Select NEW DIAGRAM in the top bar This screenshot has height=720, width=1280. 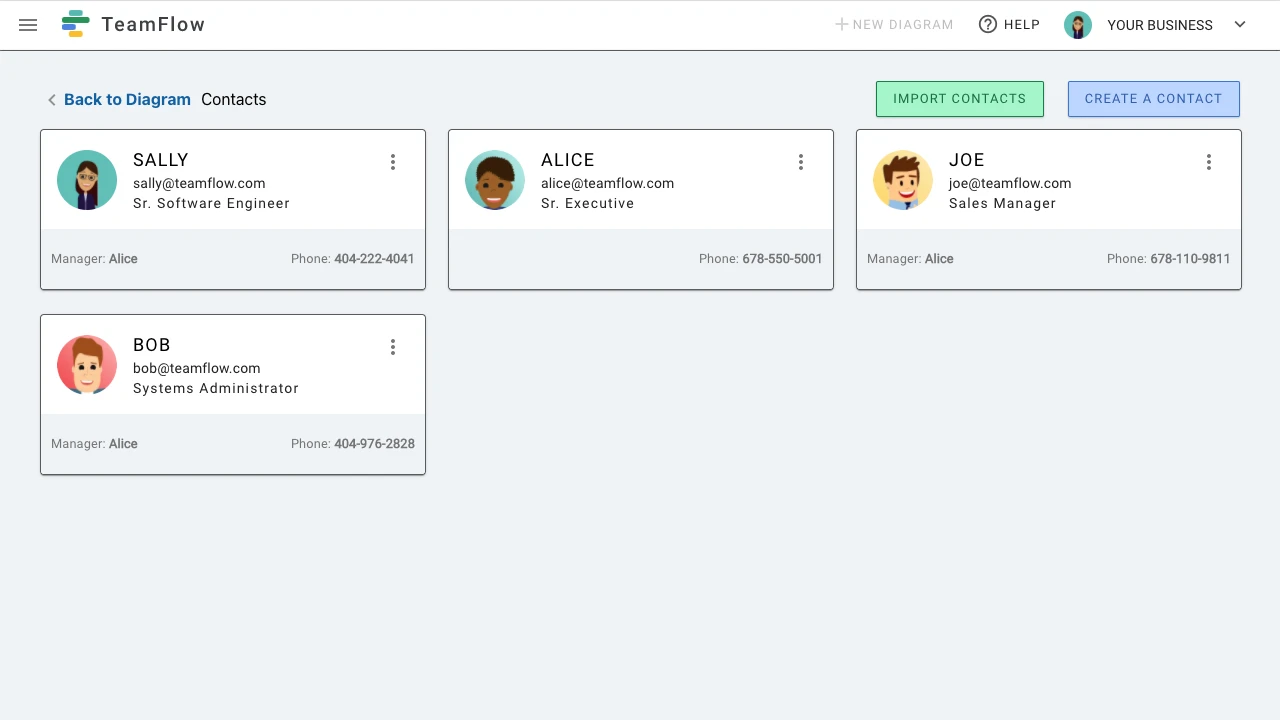pos(894,24)
